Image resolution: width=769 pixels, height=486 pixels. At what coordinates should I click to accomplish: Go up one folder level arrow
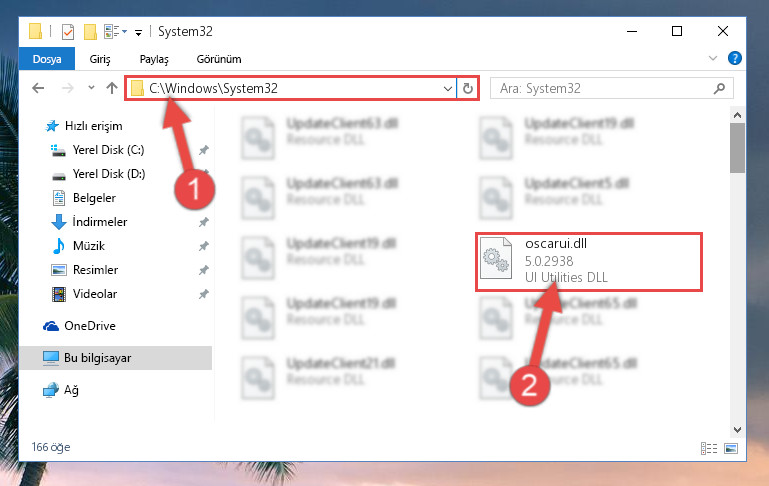[112, 88]
